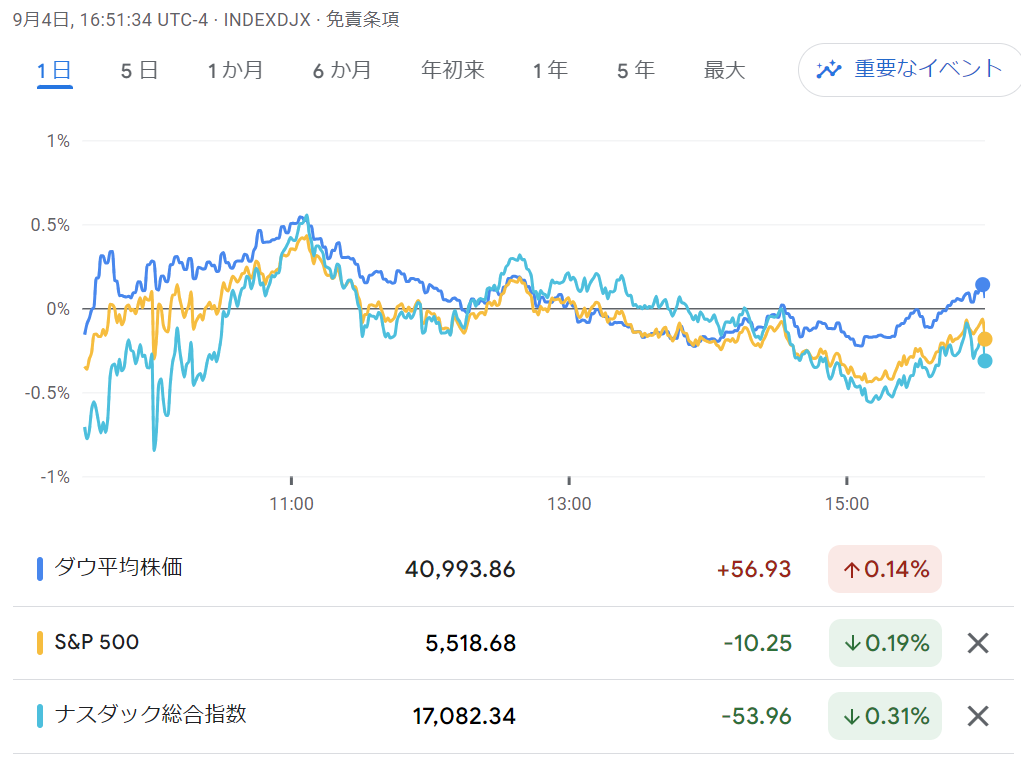Image resolution: width=1021 pixels, height=768 pixels.
Task: Switch to the 6か月 range tab
Action: [x=342, y=70]
